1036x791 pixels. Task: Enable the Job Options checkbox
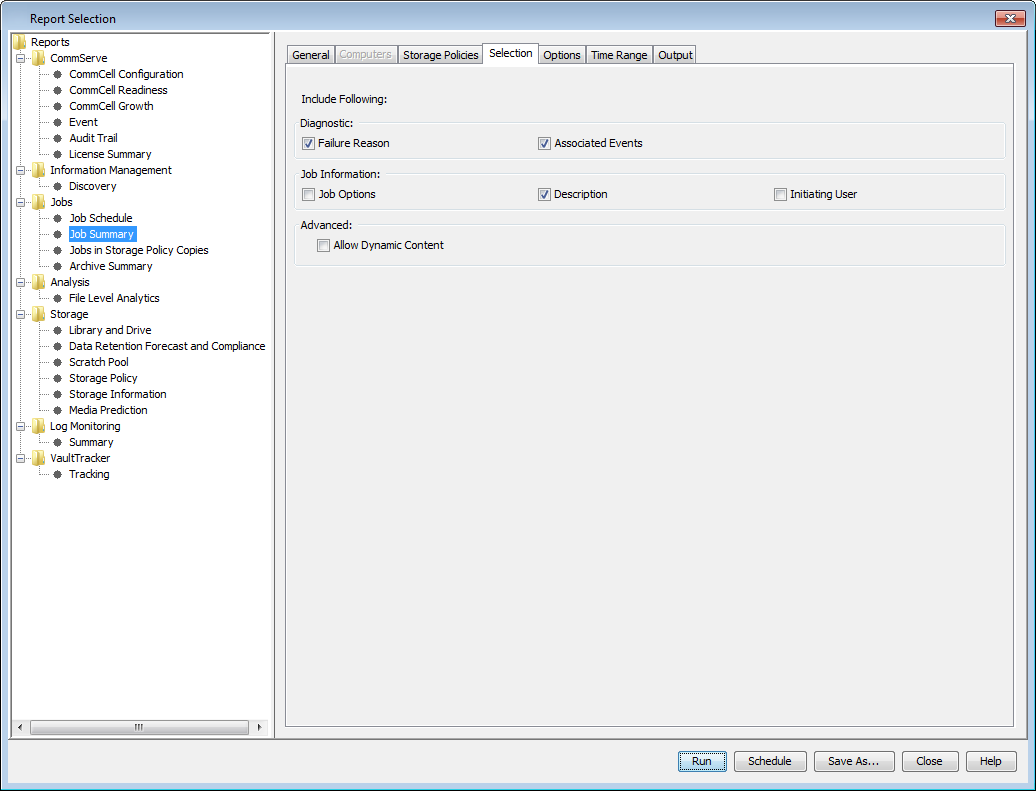coord(309,194)
